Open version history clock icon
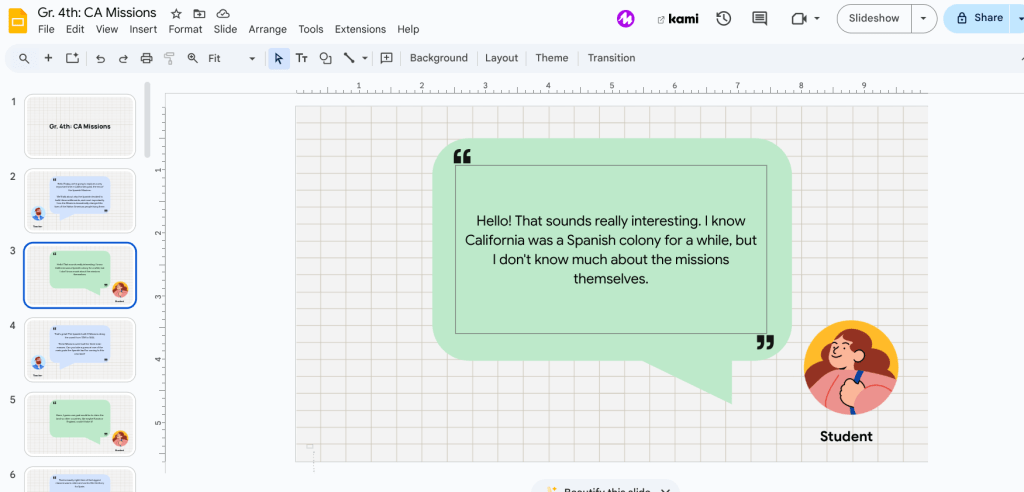The image size is (1024, 492). coord(723,18)
